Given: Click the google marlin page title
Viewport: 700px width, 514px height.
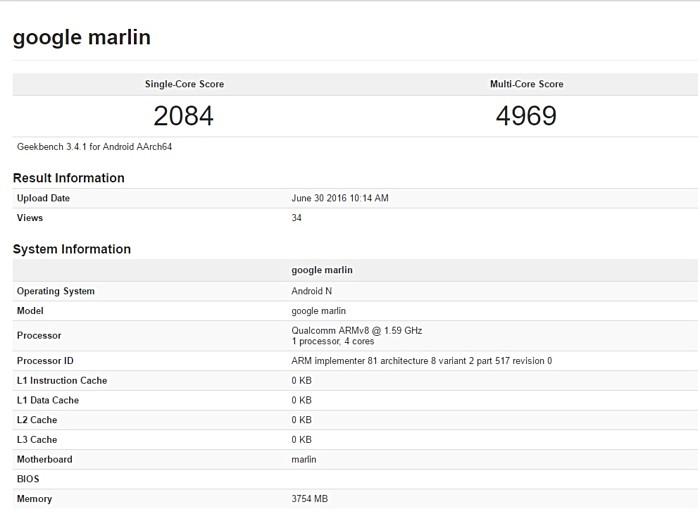Looking at the screenshot, I should pos(82,38).
